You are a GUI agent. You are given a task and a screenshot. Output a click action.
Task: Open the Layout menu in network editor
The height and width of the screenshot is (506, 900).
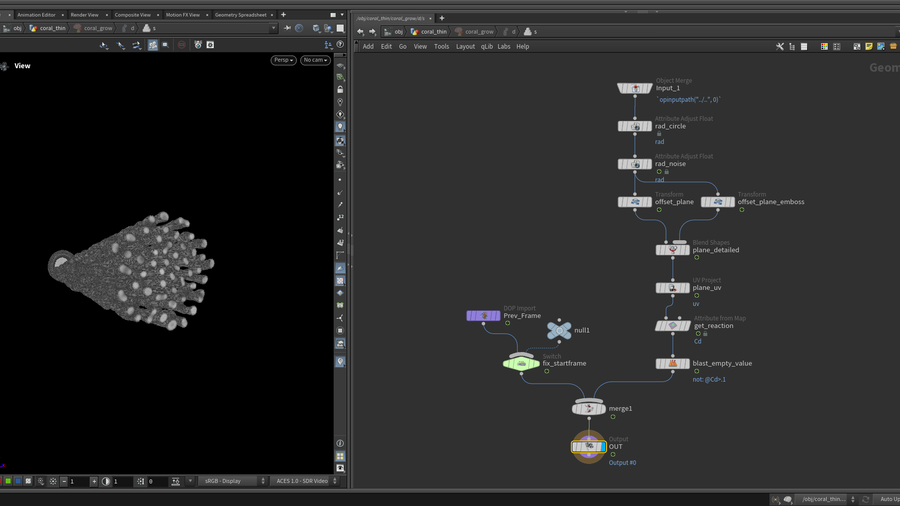pos(465,46)
